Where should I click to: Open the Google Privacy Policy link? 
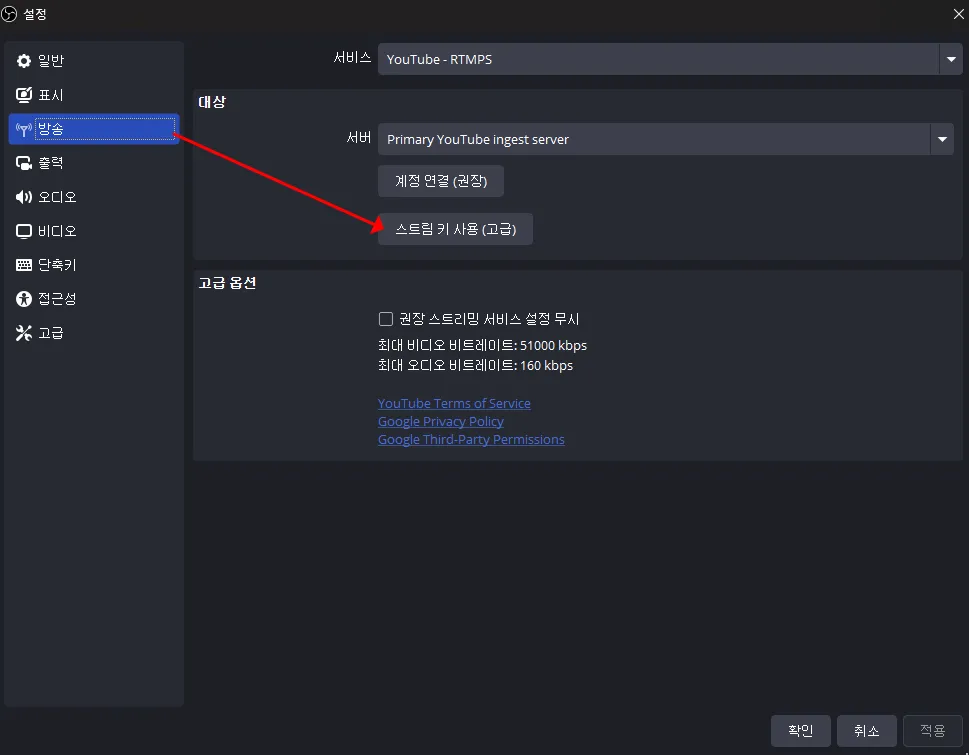[441, 421]
